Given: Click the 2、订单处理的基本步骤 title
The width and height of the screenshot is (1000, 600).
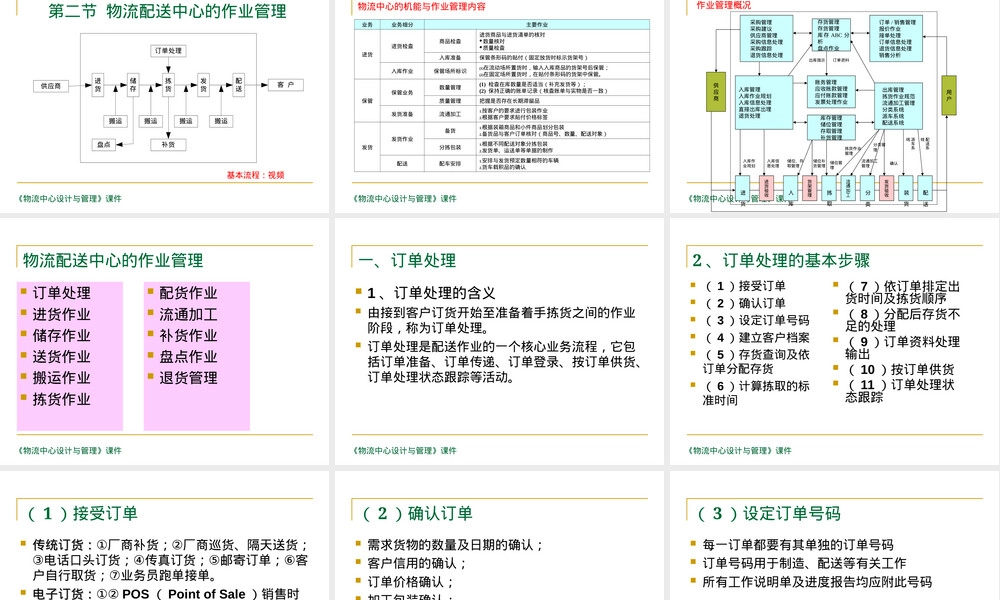Looking at the screenshot, I should (781, 260).
